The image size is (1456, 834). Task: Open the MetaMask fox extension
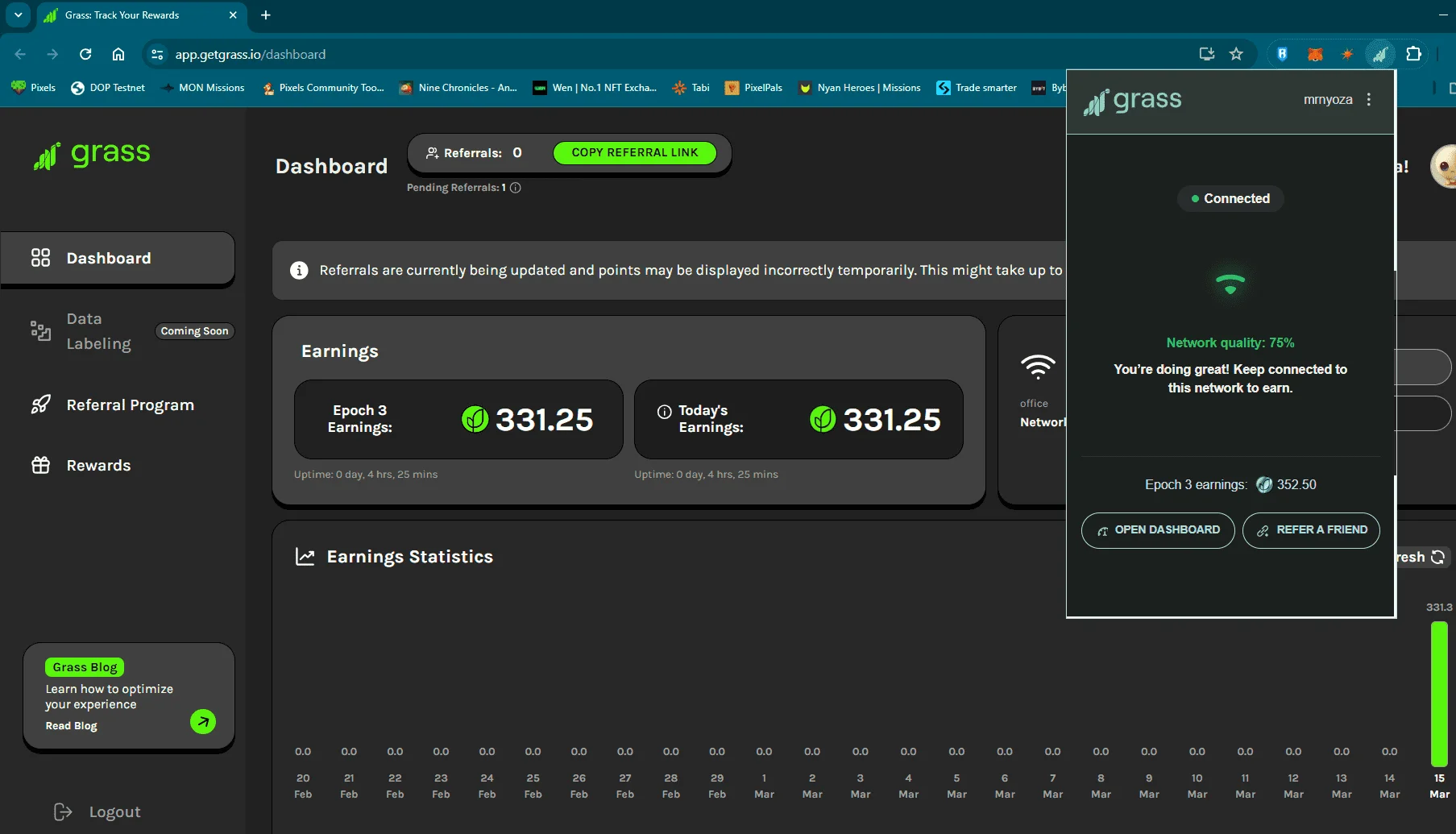coord(1315,54)
